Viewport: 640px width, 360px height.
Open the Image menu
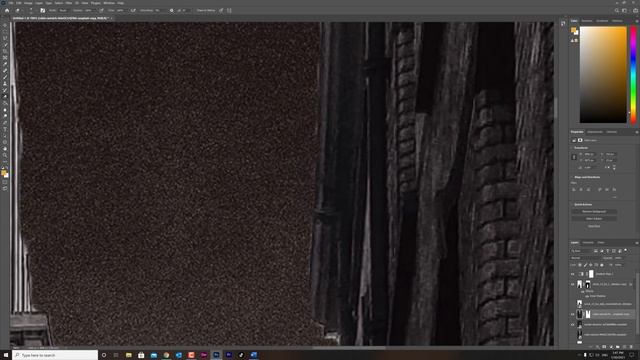[x=28, y=3]
